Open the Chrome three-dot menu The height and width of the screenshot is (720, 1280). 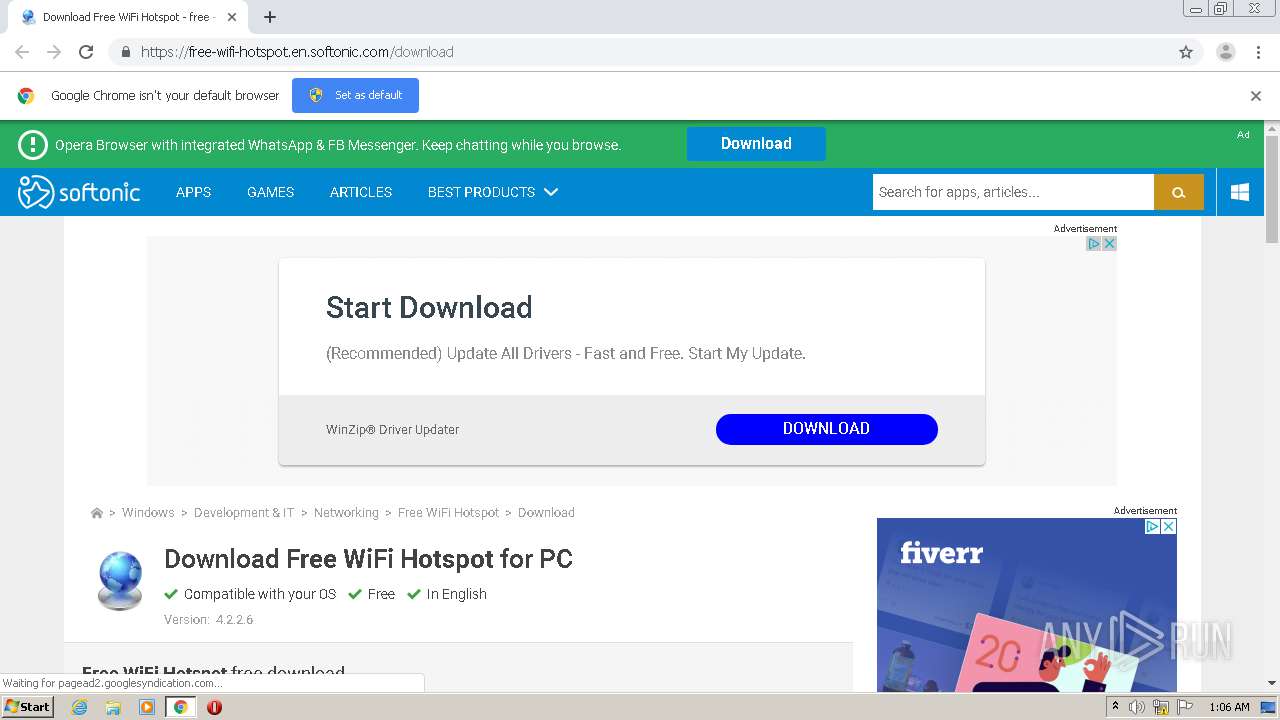click(x=1258, y=52)
